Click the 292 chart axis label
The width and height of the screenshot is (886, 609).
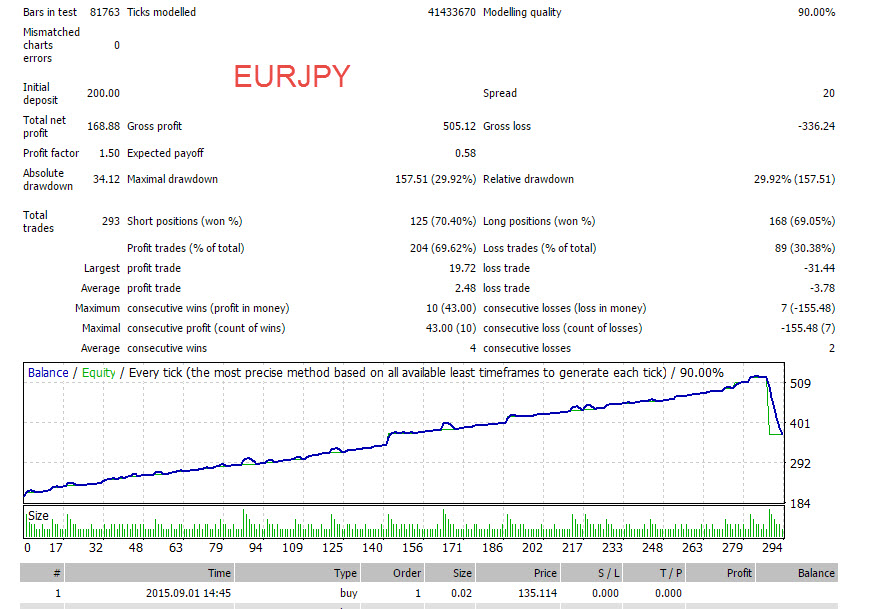click(800, 464)
